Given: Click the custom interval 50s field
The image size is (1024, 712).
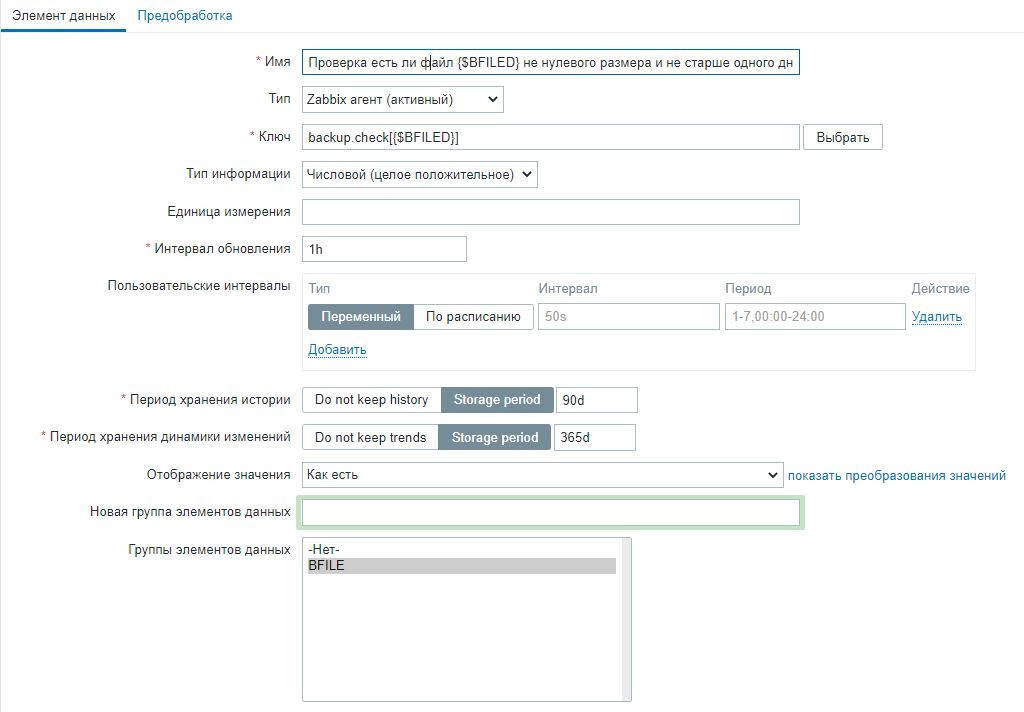Looking at the screenshot, I should (x=628, y=317).
